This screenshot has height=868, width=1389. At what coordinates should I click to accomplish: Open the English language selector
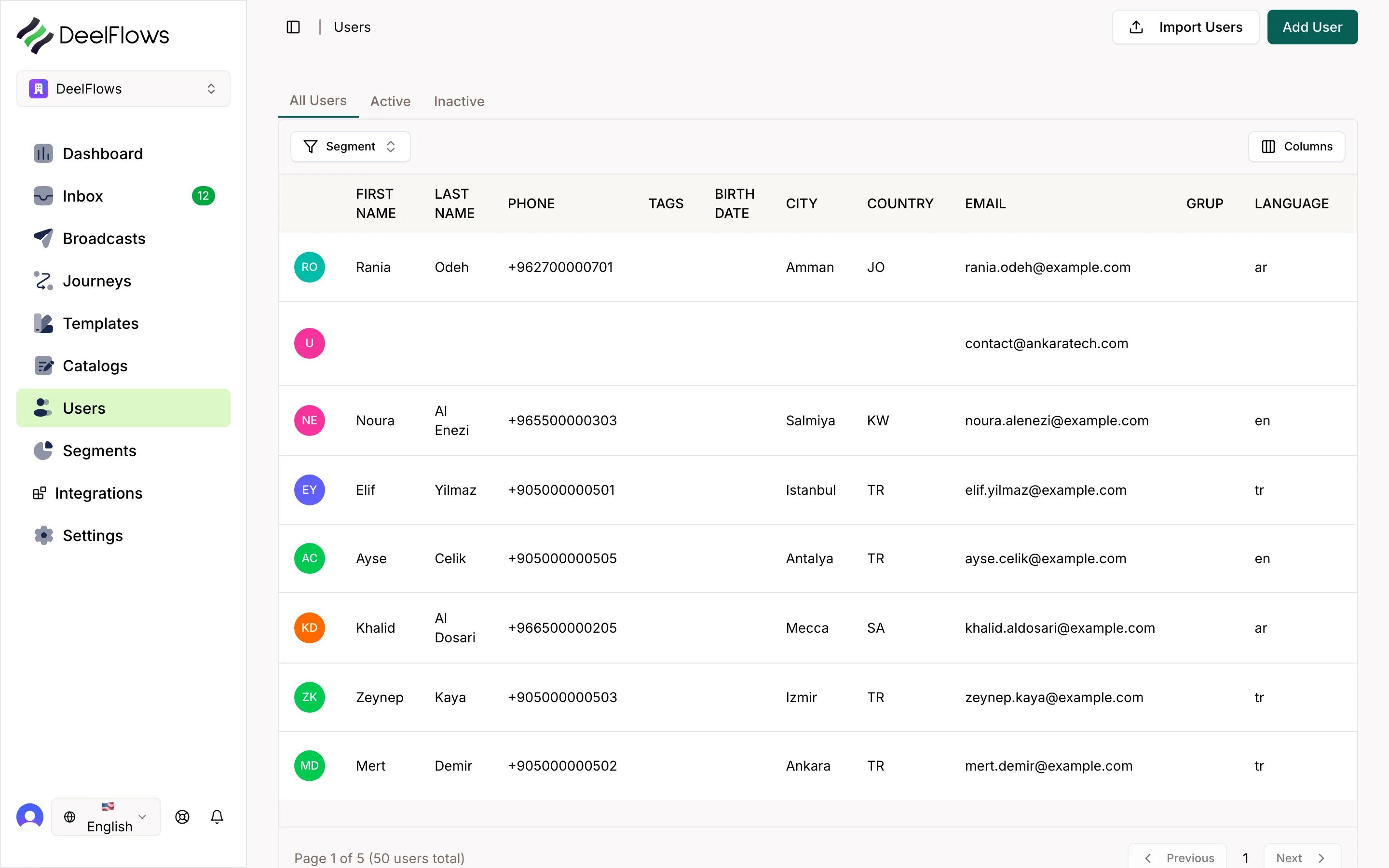[106, 816]
